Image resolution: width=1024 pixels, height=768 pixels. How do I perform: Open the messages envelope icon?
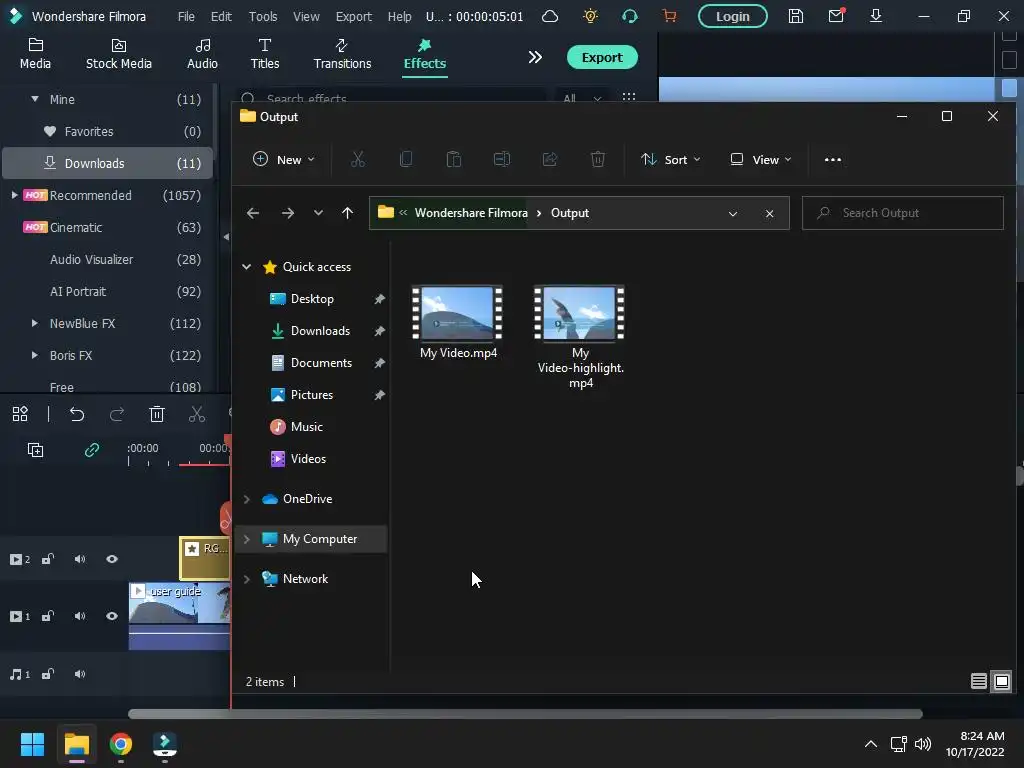pos(836,16)
